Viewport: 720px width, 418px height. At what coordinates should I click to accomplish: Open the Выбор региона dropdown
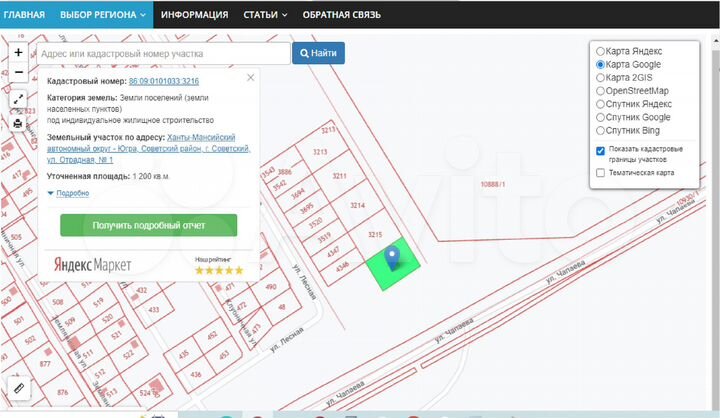[x=104, y=15]
